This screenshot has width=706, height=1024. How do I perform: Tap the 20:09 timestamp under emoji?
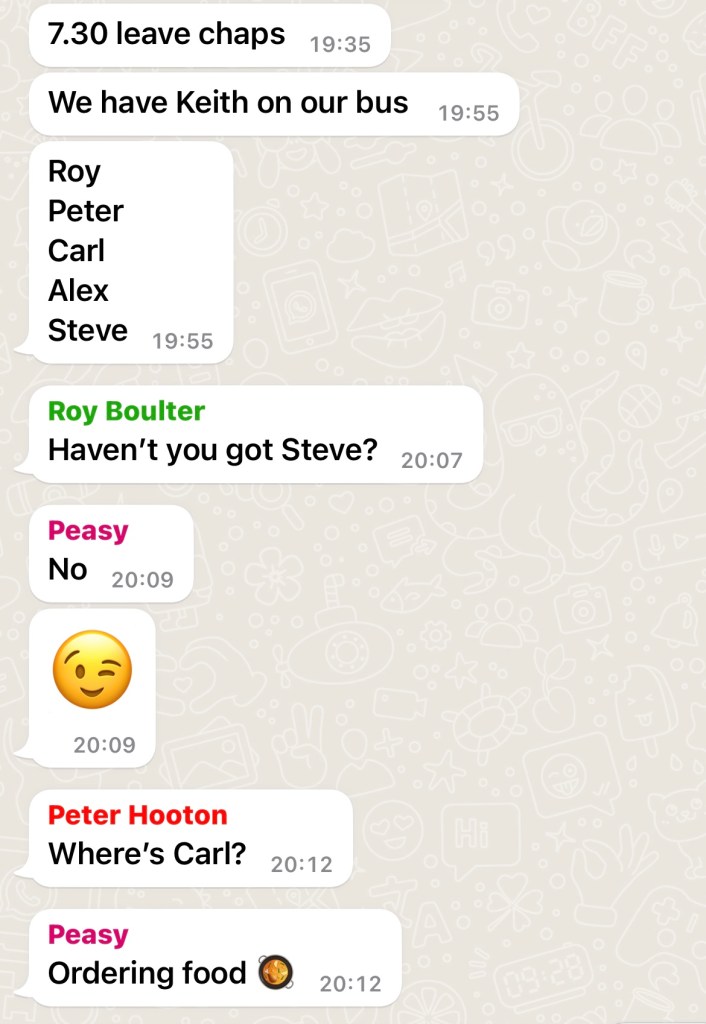point(104,744)
